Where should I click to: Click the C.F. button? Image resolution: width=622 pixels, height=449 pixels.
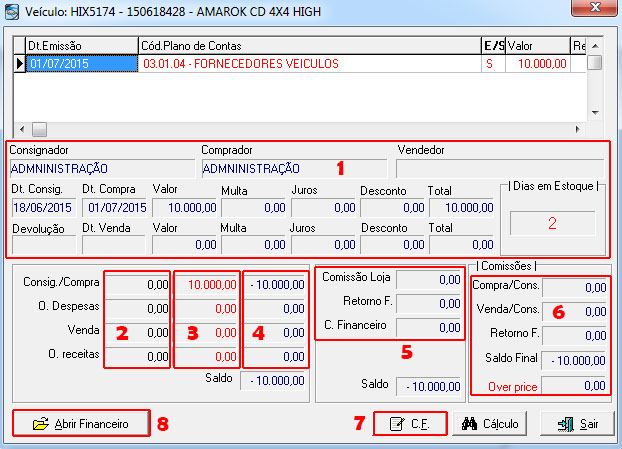(410, 424)
